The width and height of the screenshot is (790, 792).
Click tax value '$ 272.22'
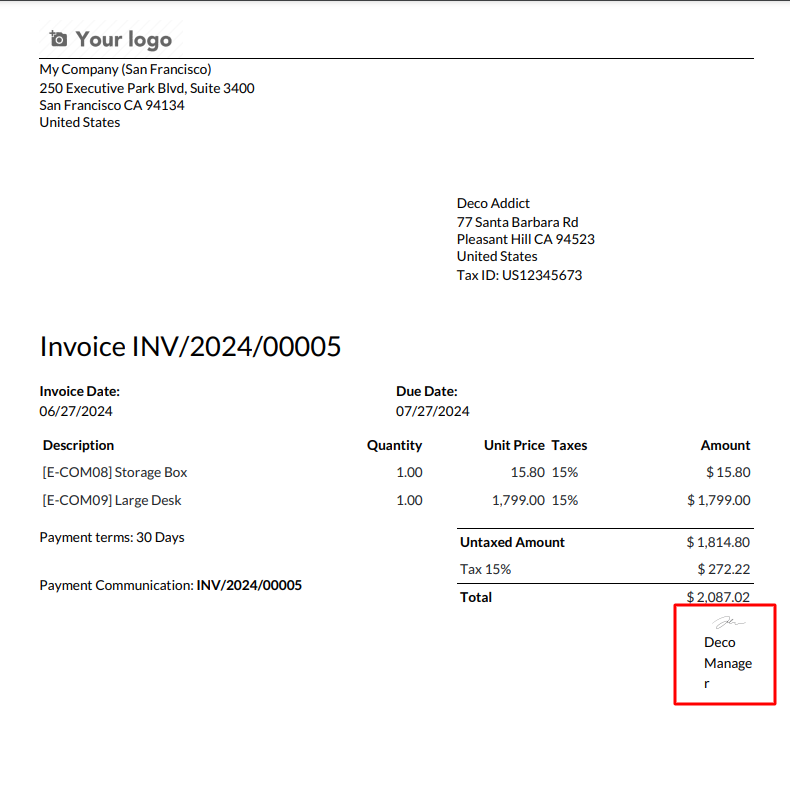pos(724,570)
